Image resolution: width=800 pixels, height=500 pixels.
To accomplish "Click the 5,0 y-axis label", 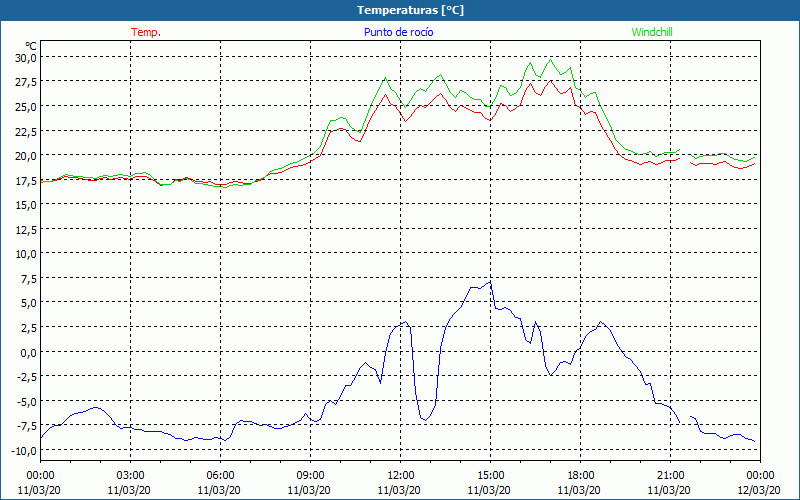I will (28, 303).
